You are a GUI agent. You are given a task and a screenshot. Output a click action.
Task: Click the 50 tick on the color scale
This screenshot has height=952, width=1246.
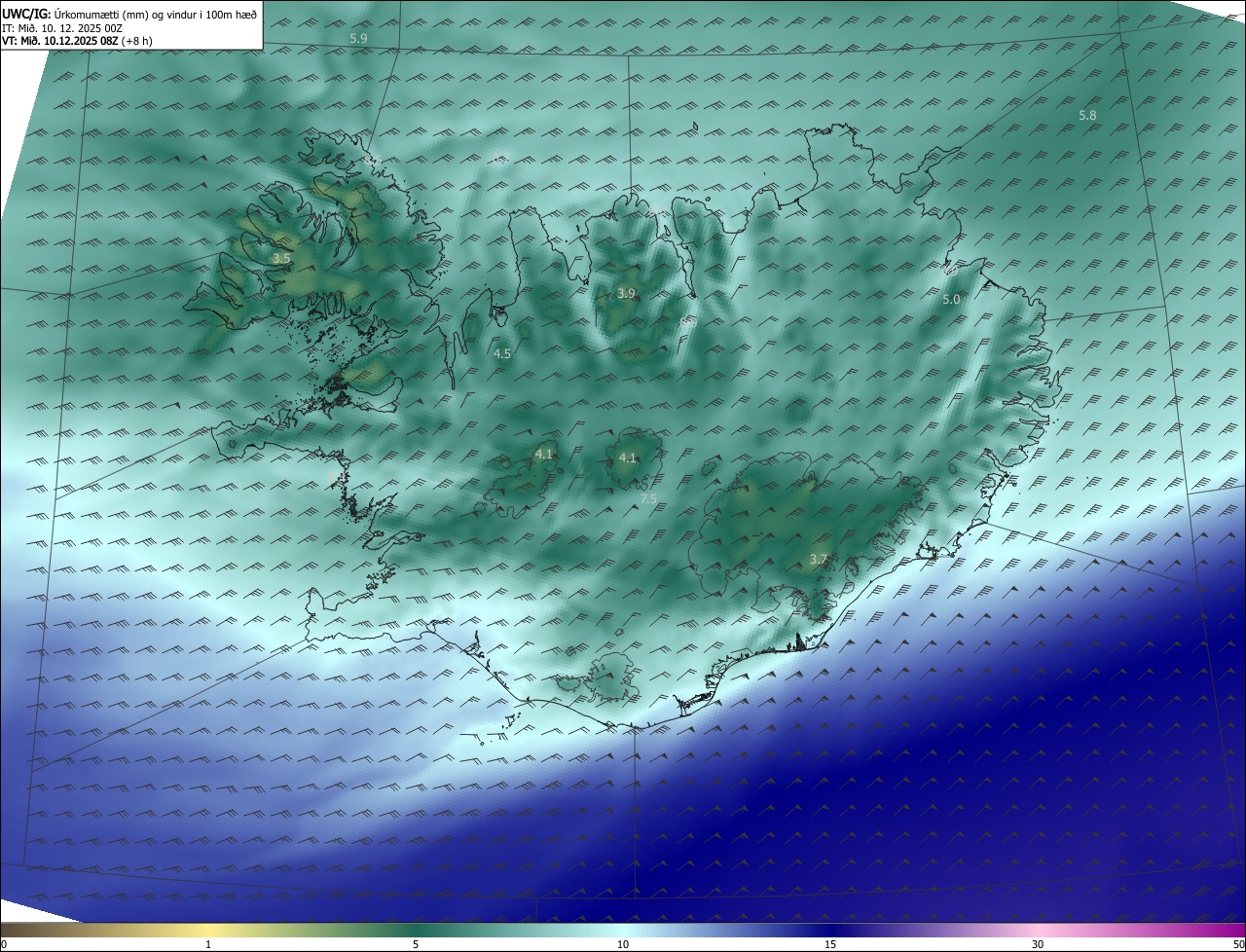coord(1238,944)
